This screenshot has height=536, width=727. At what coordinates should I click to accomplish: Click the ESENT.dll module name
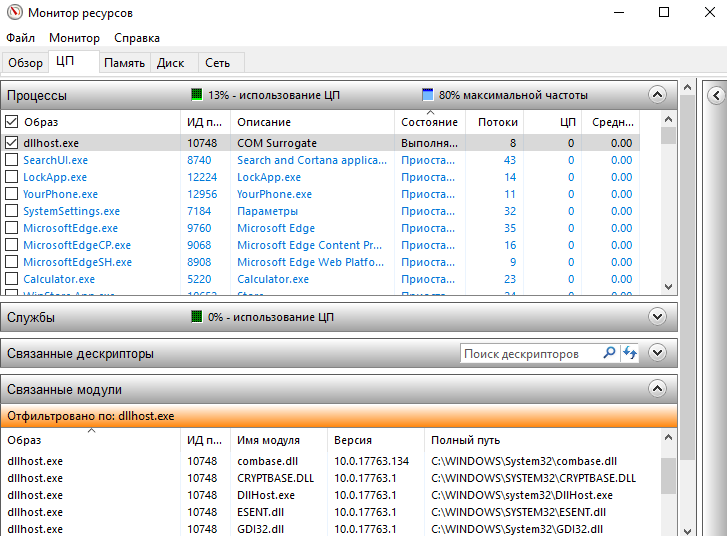pyautogui.click(x=260, y=512)
